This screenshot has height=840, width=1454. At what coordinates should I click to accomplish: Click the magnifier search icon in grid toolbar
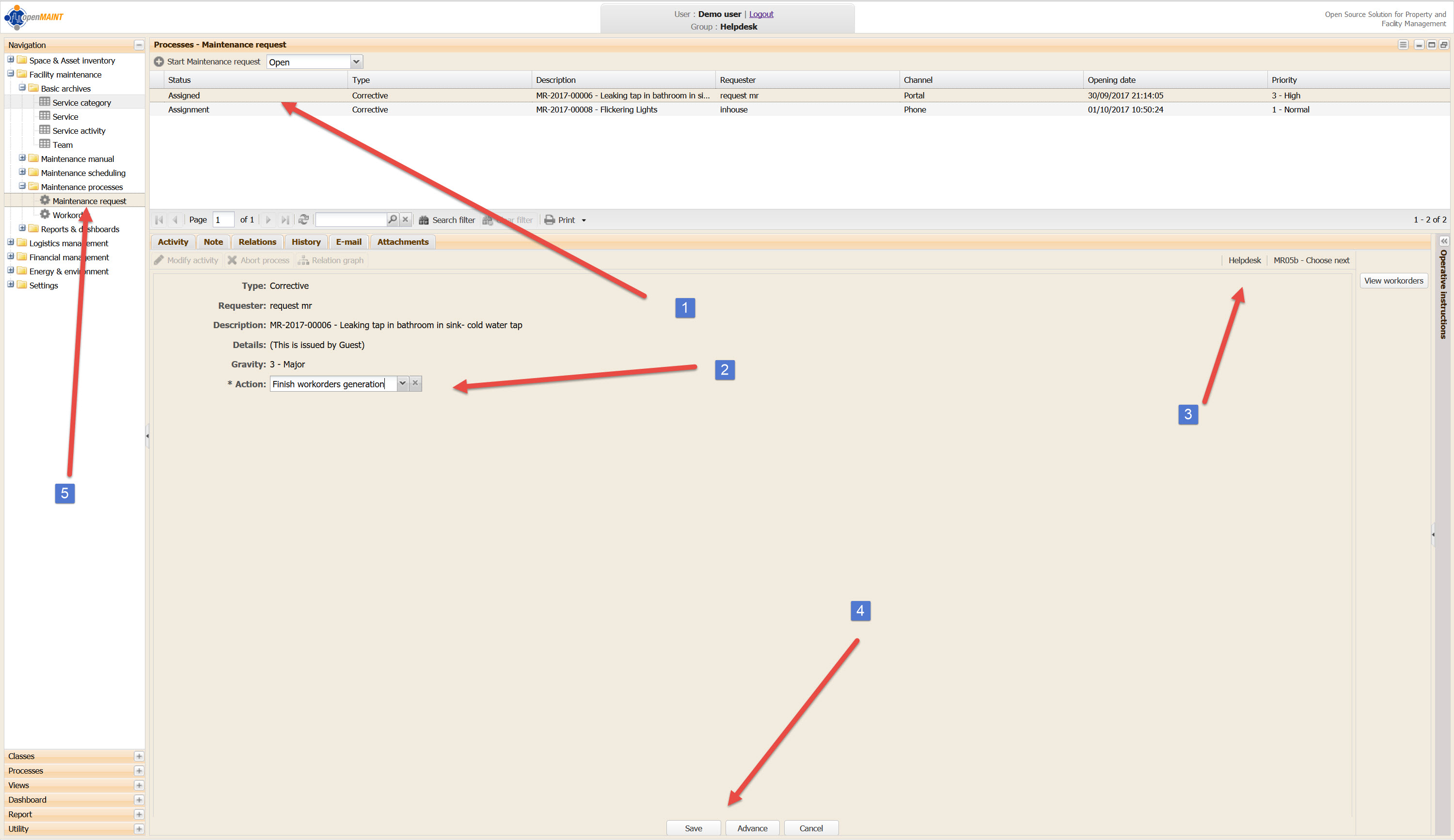(393, 219)
